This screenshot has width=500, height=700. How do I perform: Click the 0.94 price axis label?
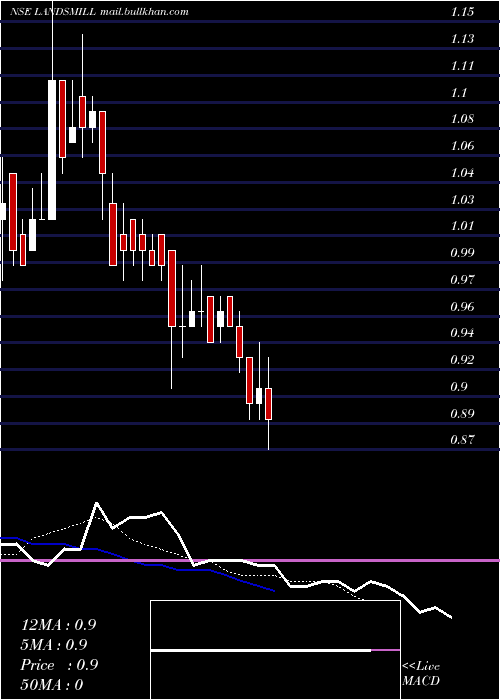coord(462,333)
